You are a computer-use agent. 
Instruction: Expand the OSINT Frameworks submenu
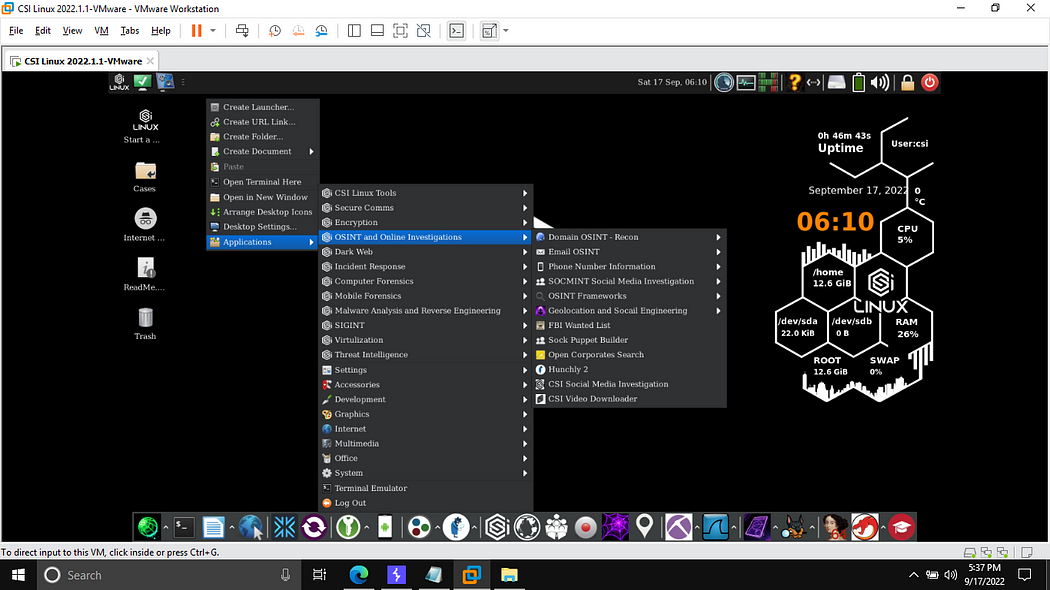[x=629, y=296]
